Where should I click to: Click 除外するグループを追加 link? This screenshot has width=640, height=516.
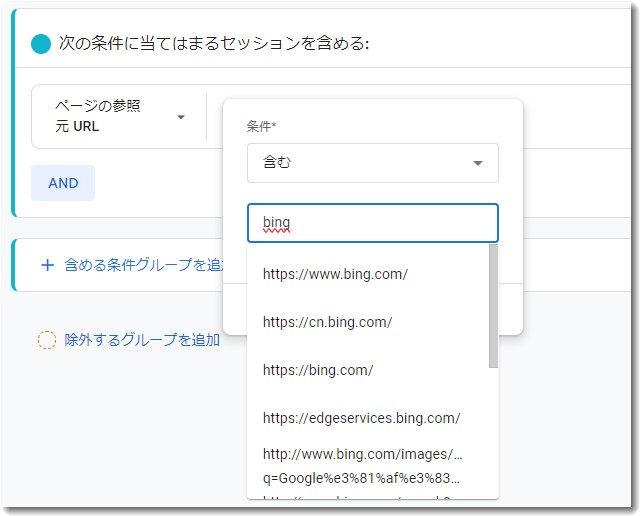[142, 340]
